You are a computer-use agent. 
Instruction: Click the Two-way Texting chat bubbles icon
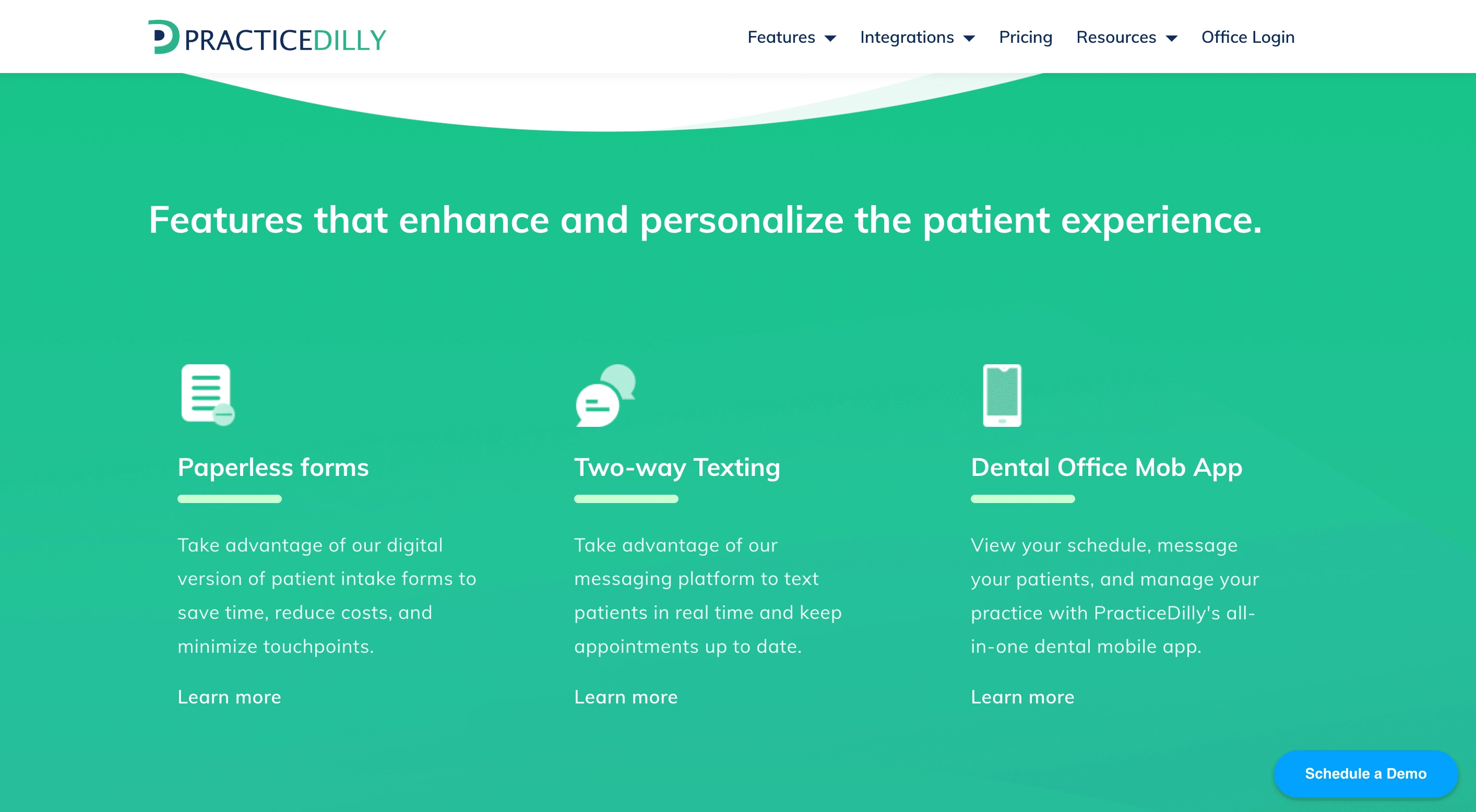tap(605, 396)
